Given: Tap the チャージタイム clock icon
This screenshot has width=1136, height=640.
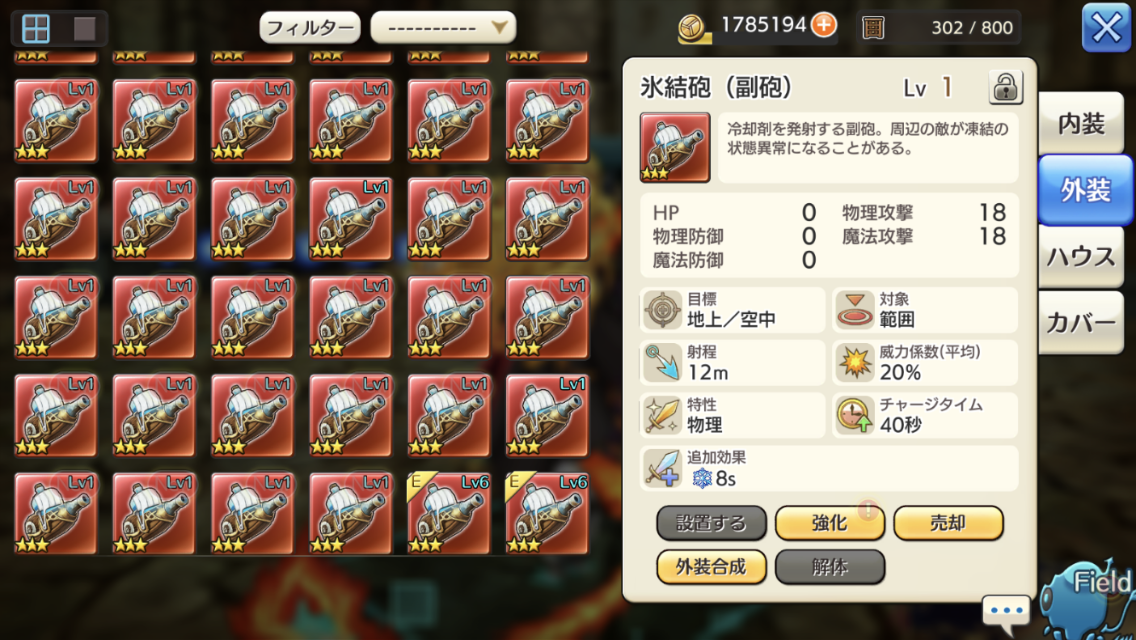Looking at the screenshot, I should pos(854,415).
